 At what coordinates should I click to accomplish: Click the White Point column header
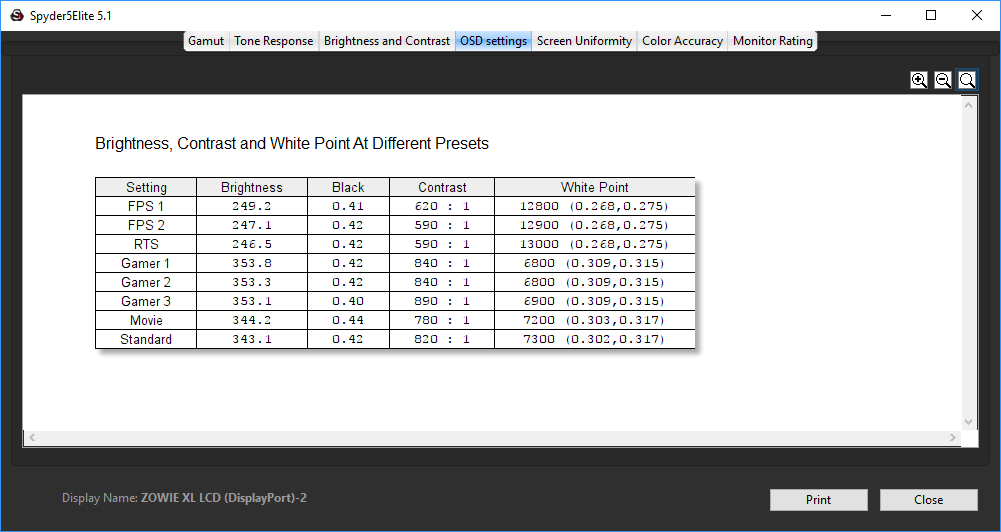pyautogui.click(x=594, y=188)
